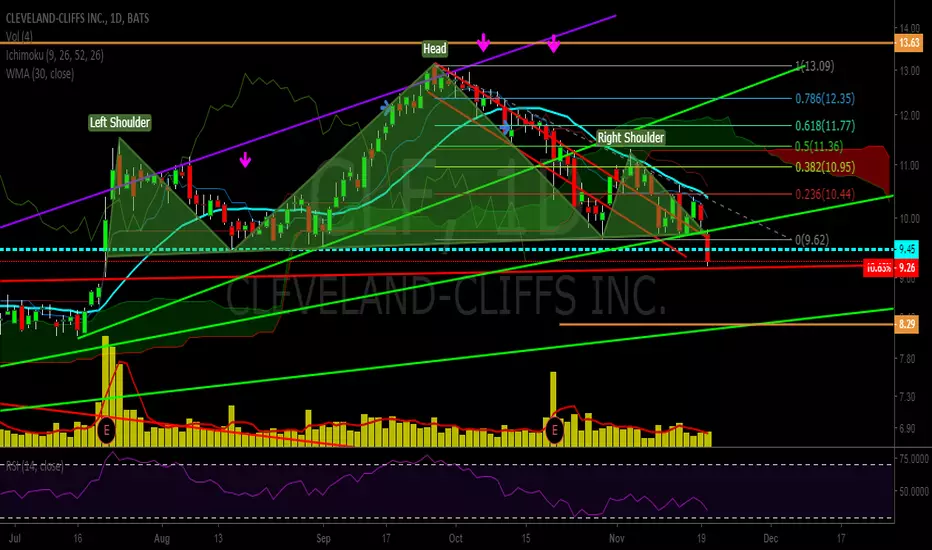932x550 pixels.
Task: Click the 14.00 price axis label
Action: click(x=909, y=28)
